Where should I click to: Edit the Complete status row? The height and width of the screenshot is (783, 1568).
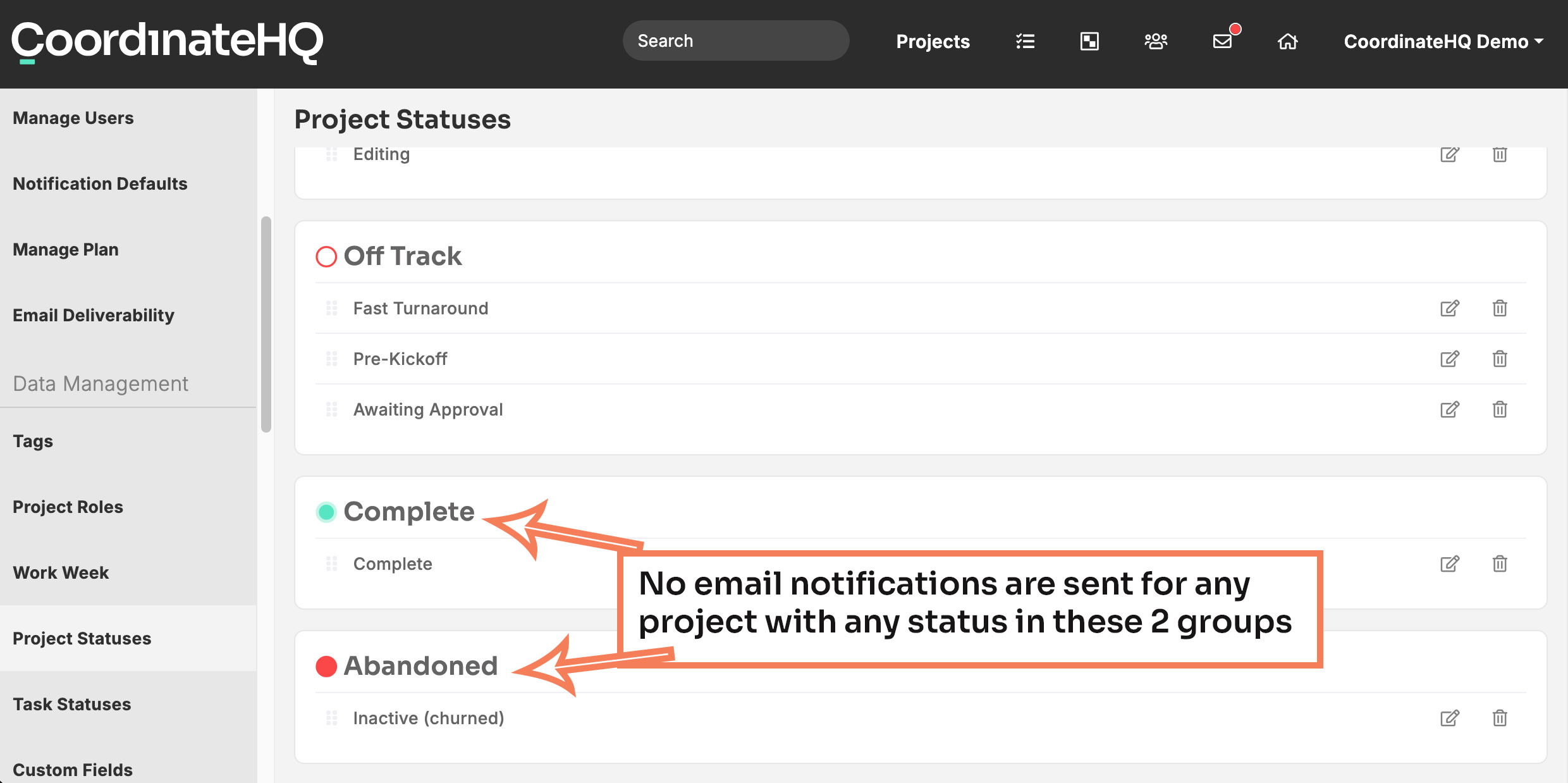(x=1450, y=564)
